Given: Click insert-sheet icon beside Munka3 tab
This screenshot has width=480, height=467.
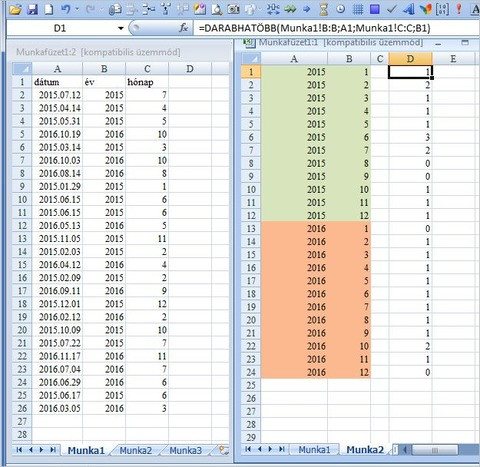Looking at the screenshot, I should tap(223, 450).
